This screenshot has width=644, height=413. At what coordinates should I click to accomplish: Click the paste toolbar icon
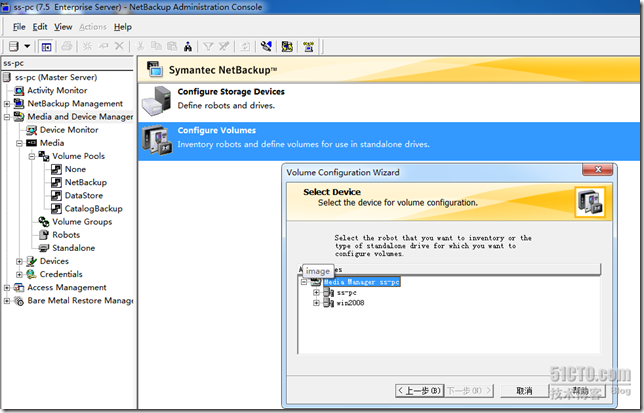coord(172,46)
